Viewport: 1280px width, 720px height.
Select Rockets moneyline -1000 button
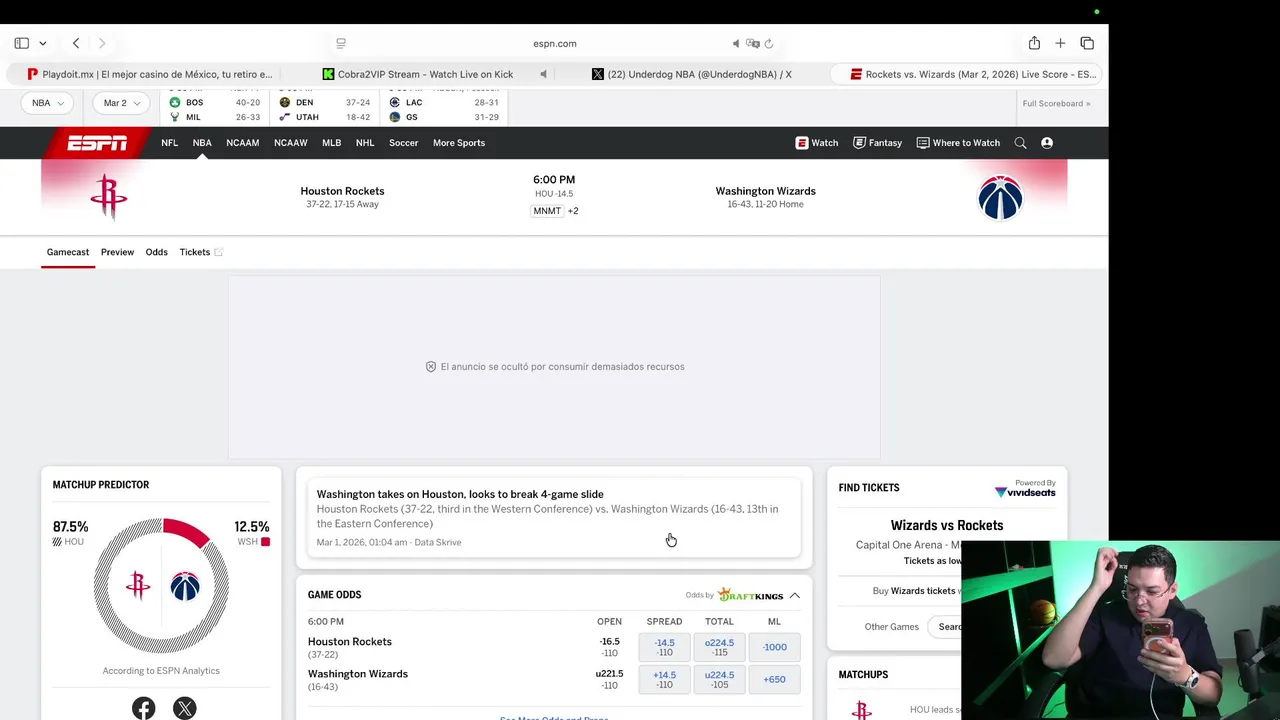click(775, 647)
